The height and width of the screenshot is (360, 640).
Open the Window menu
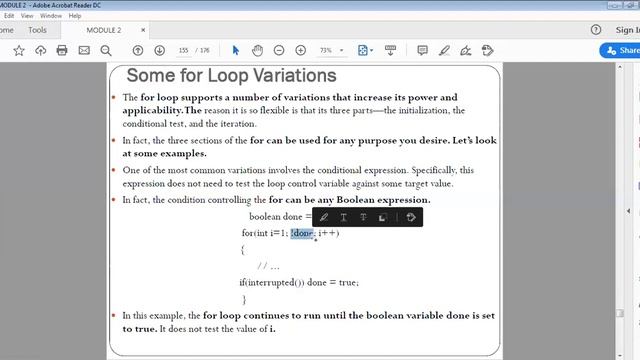point(51,16)
